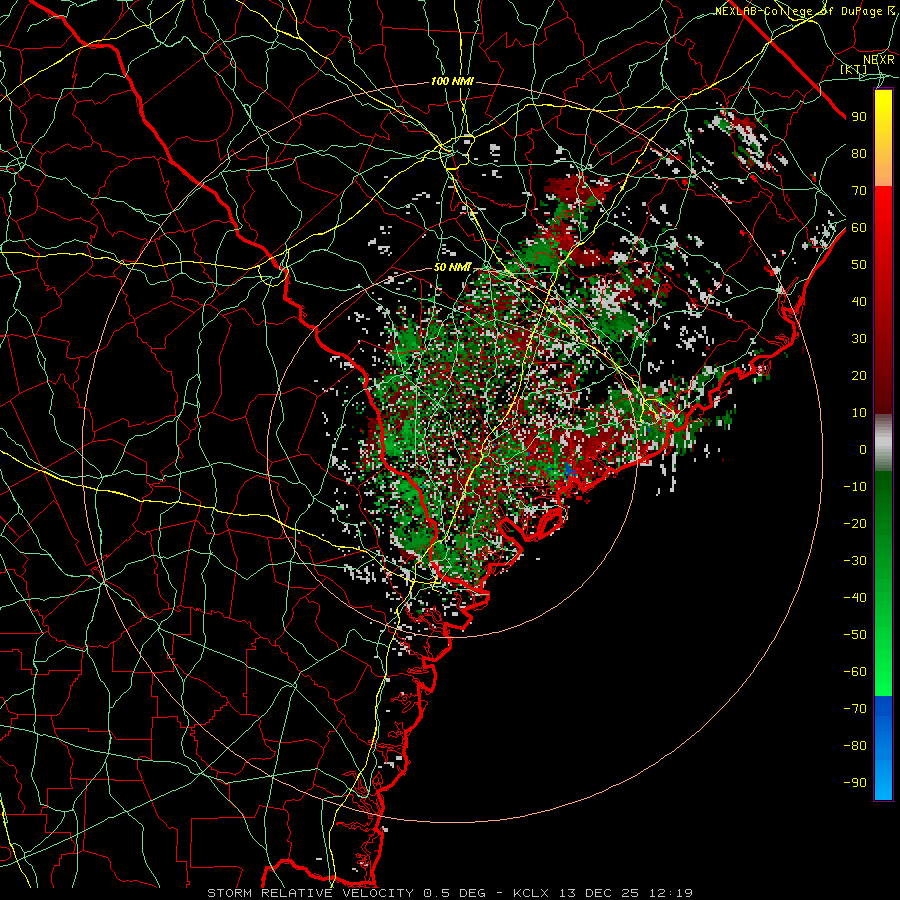Click the 0 value on velocity scale
900x900 pixels.
[x=863, y=450]
